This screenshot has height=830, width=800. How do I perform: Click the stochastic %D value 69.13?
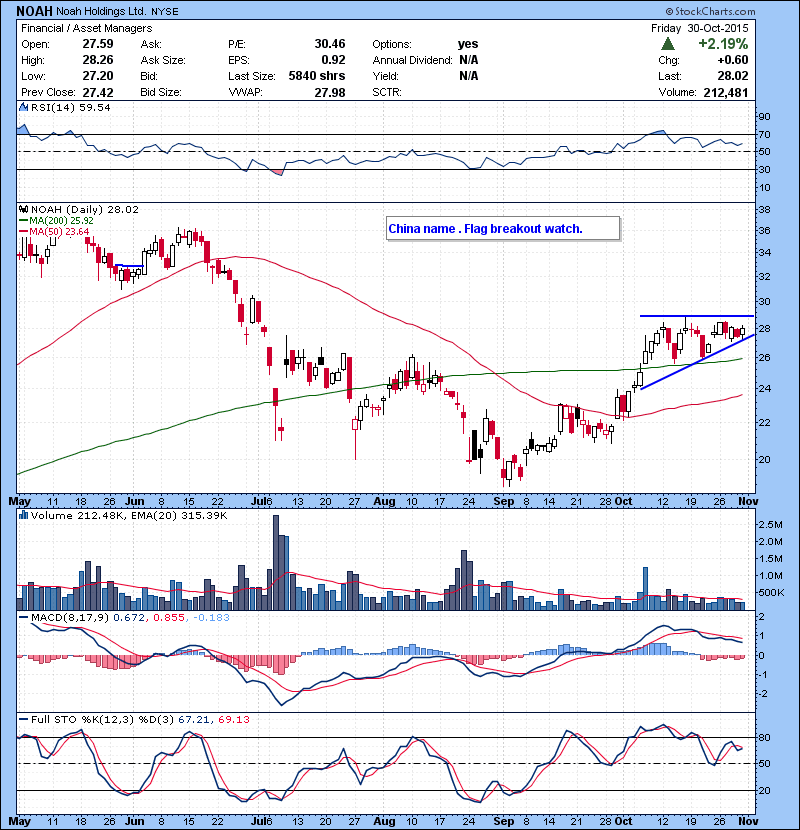coord(233,719)
